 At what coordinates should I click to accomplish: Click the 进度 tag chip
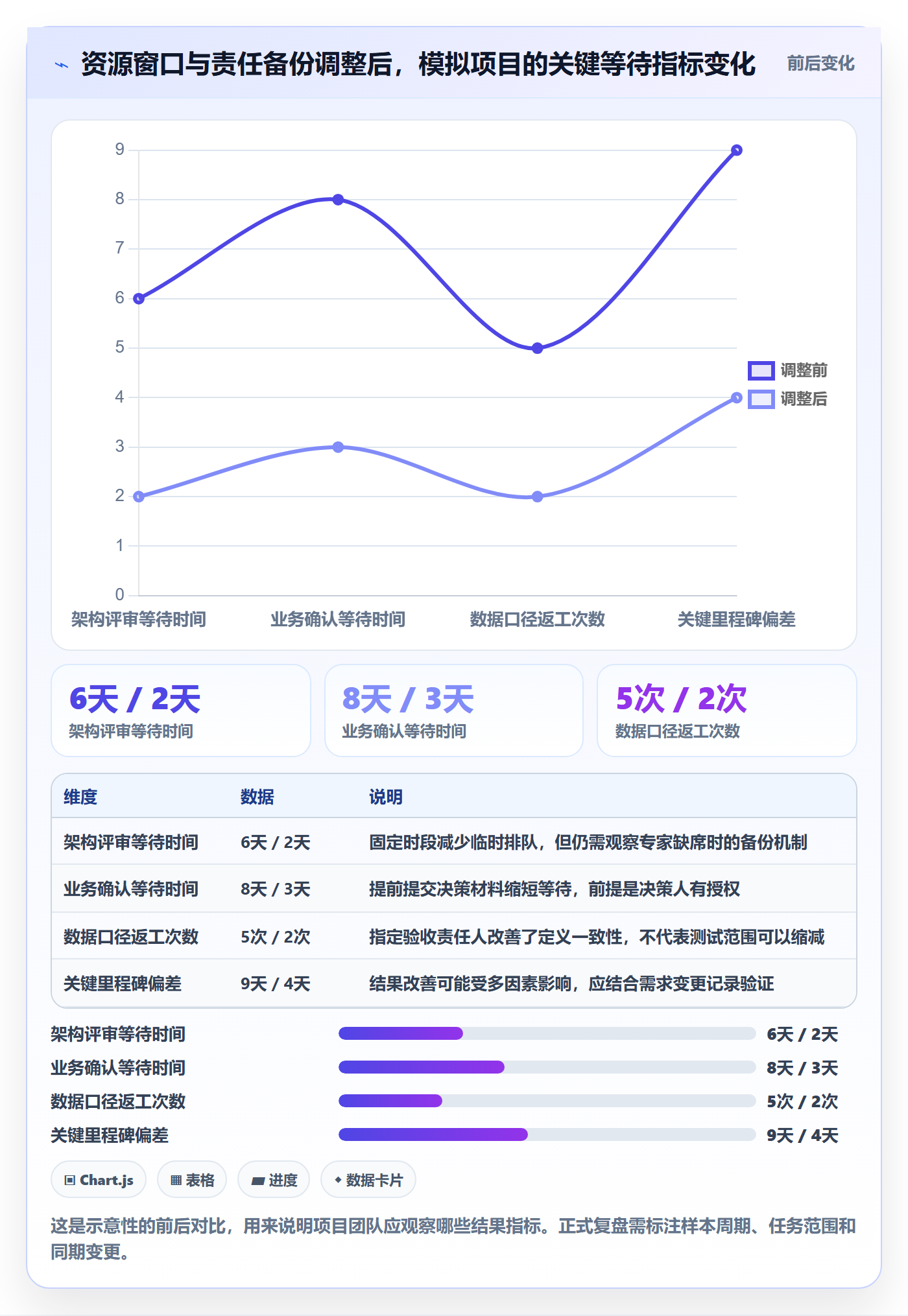click(x=274, y=1180)
